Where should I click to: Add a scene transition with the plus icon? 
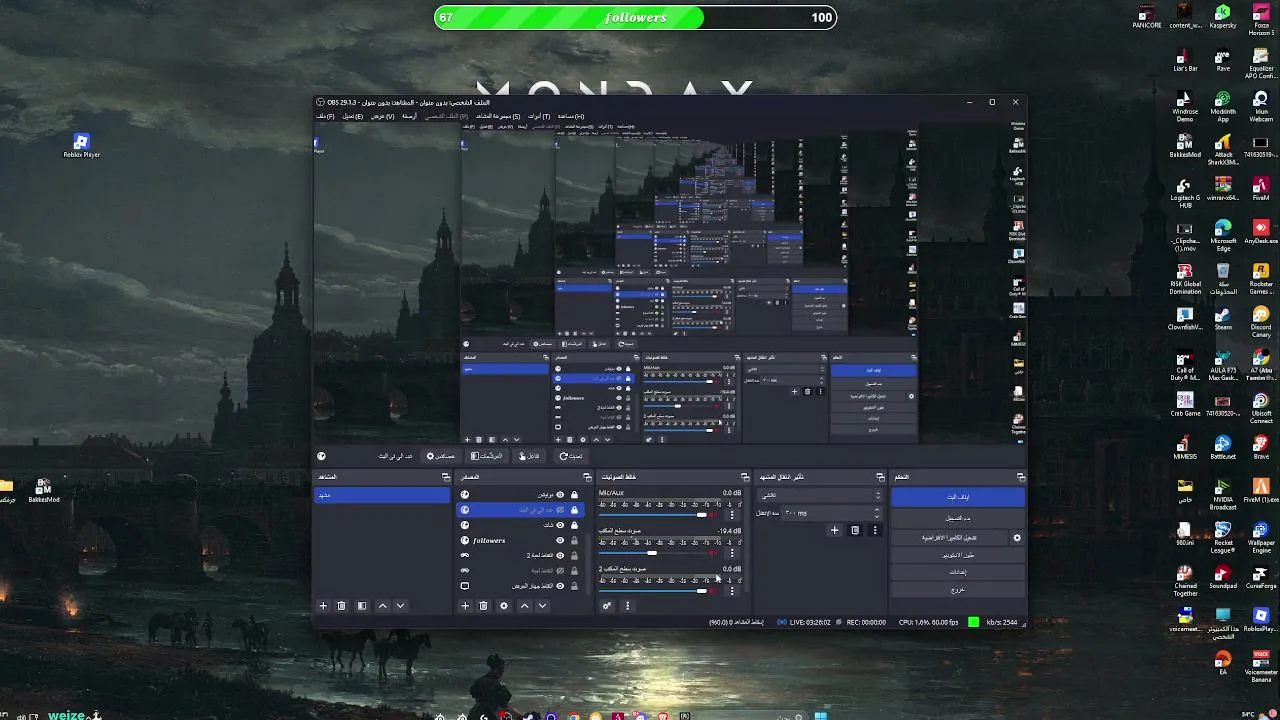pos(835,530)
